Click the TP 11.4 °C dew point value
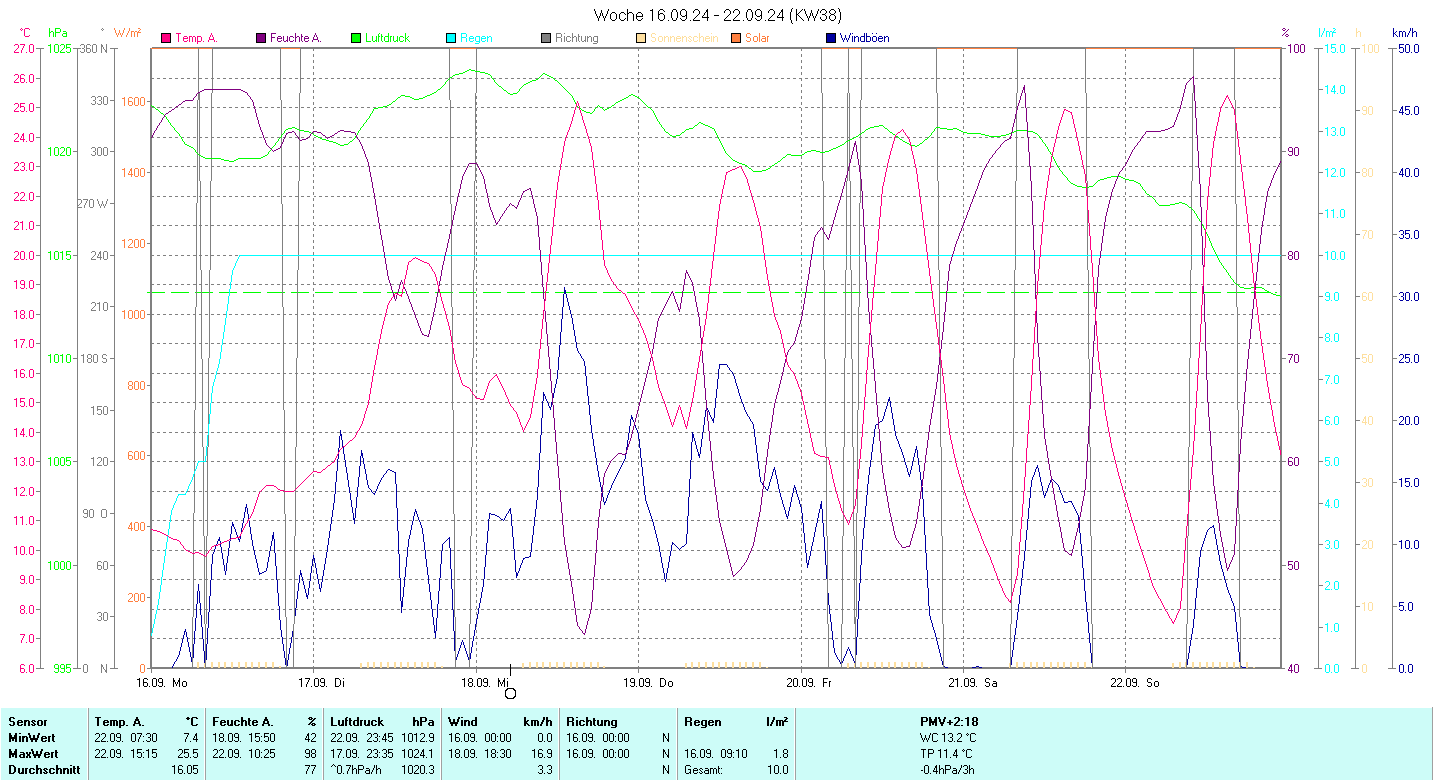1433x780 pixels. 946,753
